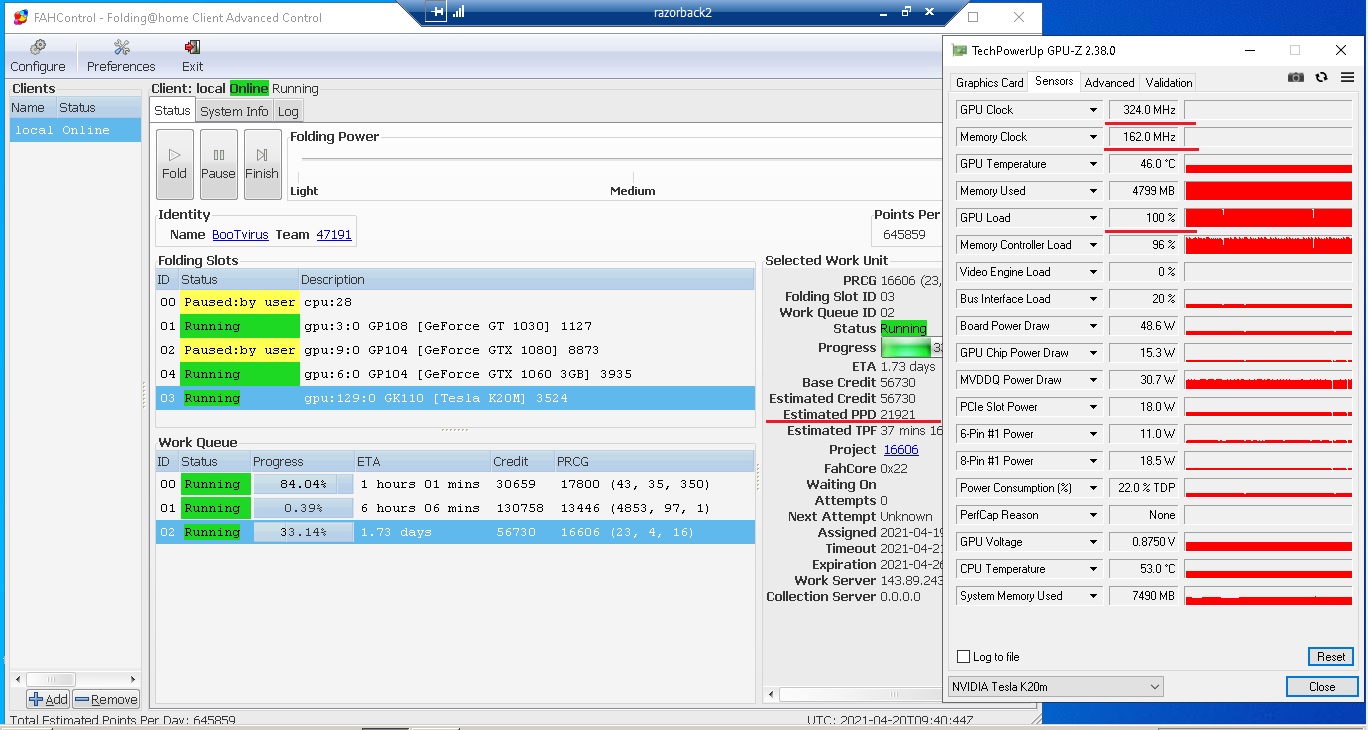Click the Finish button in the Status tab
The height and width of the screenshot is (730, 1368).
pos(262,164)
